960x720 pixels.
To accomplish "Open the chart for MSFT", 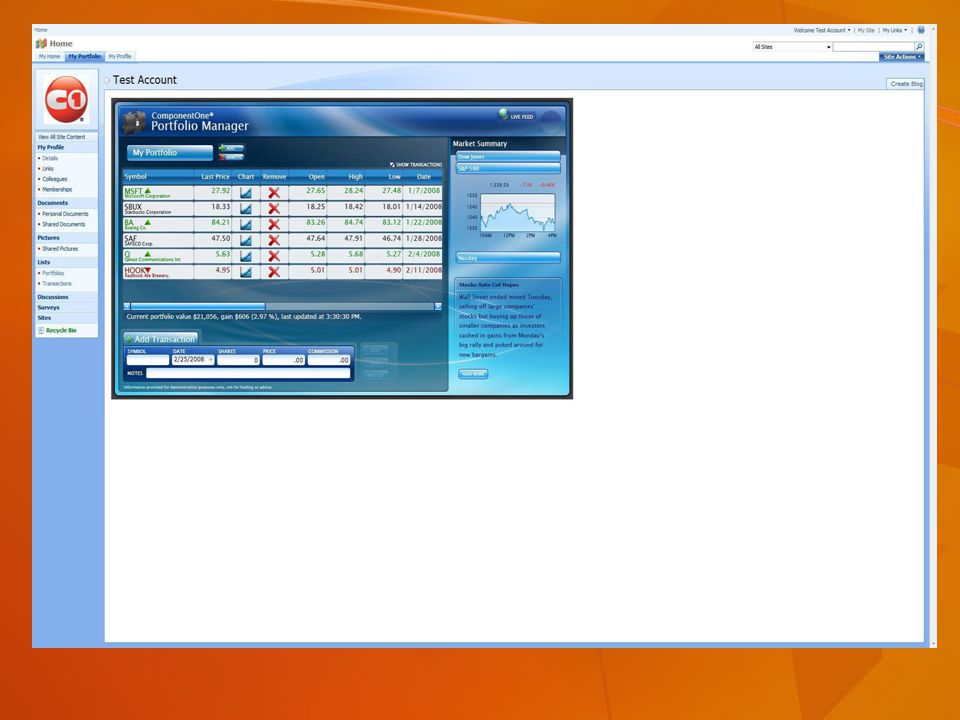I will (x=246, y=193).
